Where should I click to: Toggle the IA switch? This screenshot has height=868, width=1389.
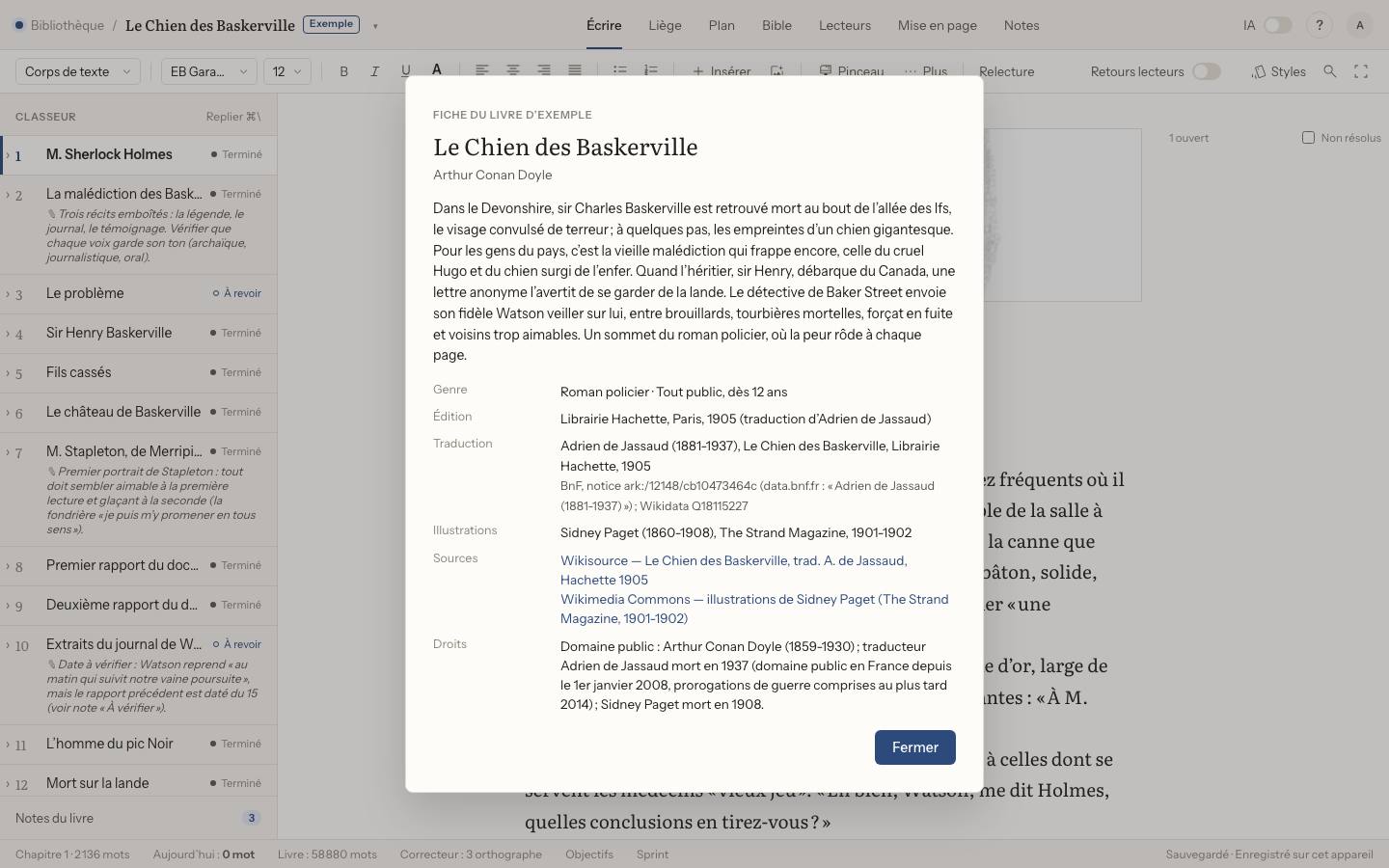[x=1278, y=25]
